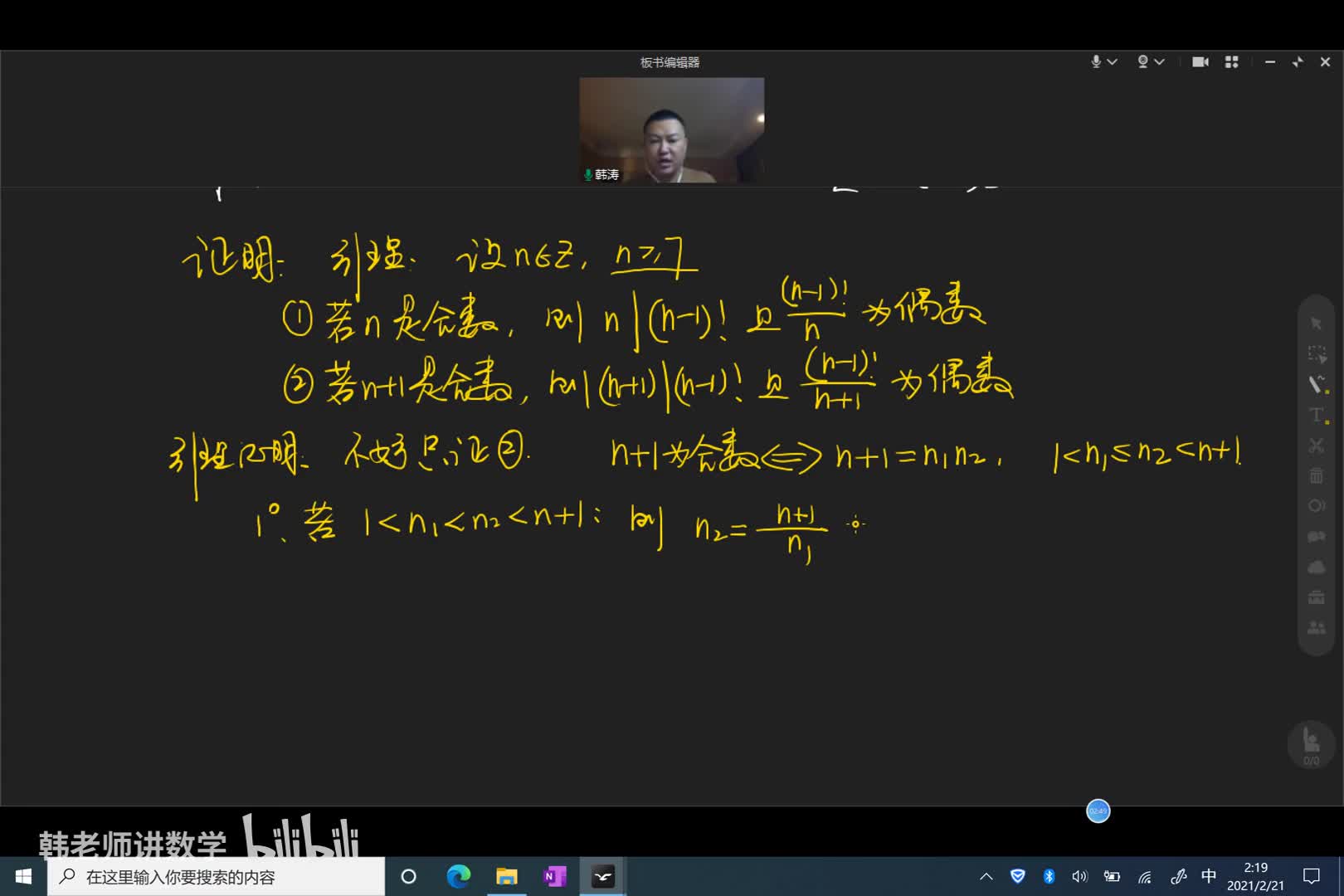Image resolution: width=1344 pixels, height=896 pixels.
Task: Toggle the video camera recording icon
Action: pyautogui.click(x=1200, y=62)
